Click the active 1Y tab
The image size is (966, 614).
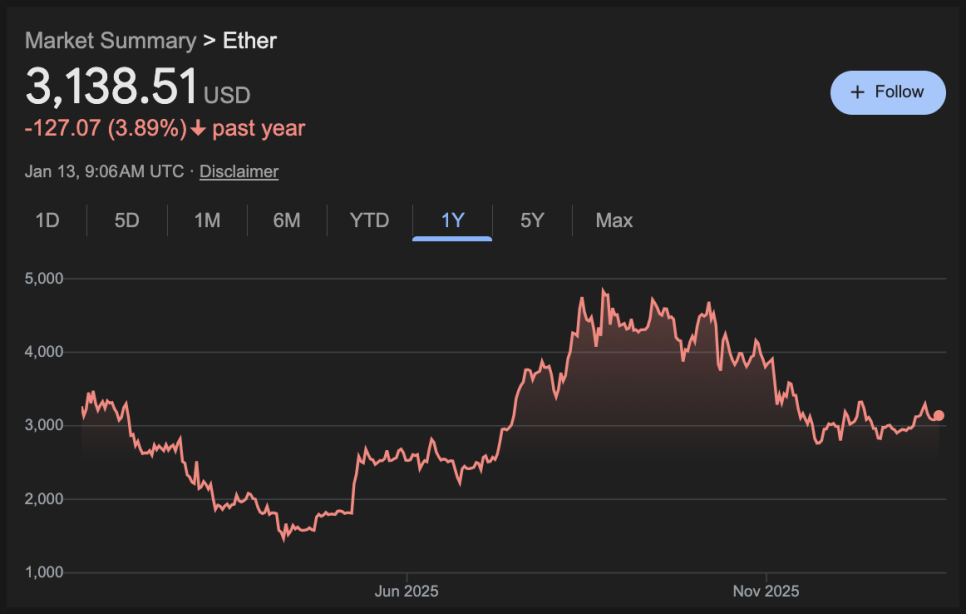pos(452,220)
